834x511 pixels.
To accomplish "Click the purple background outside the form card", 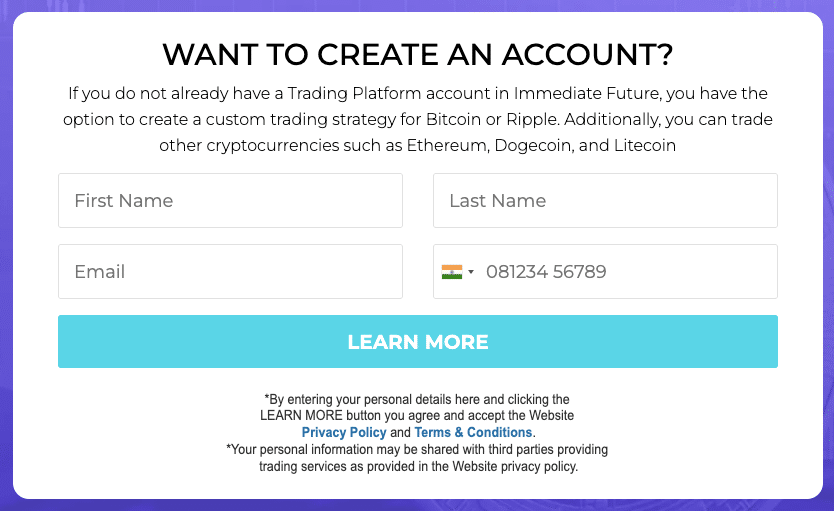I will pyautogui.click(x=5, y=255).
